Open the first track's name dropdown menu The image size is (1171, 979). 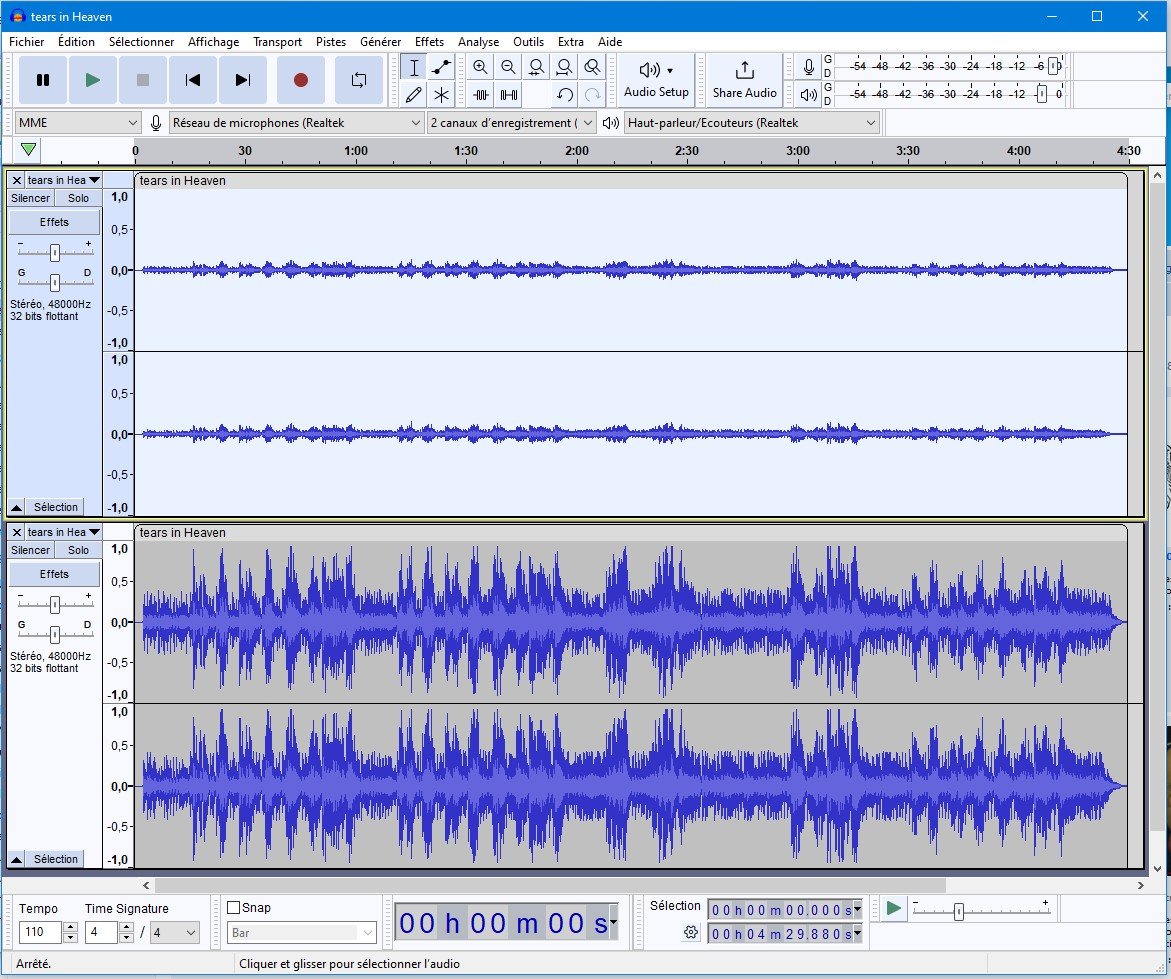[x=63, y=180]
